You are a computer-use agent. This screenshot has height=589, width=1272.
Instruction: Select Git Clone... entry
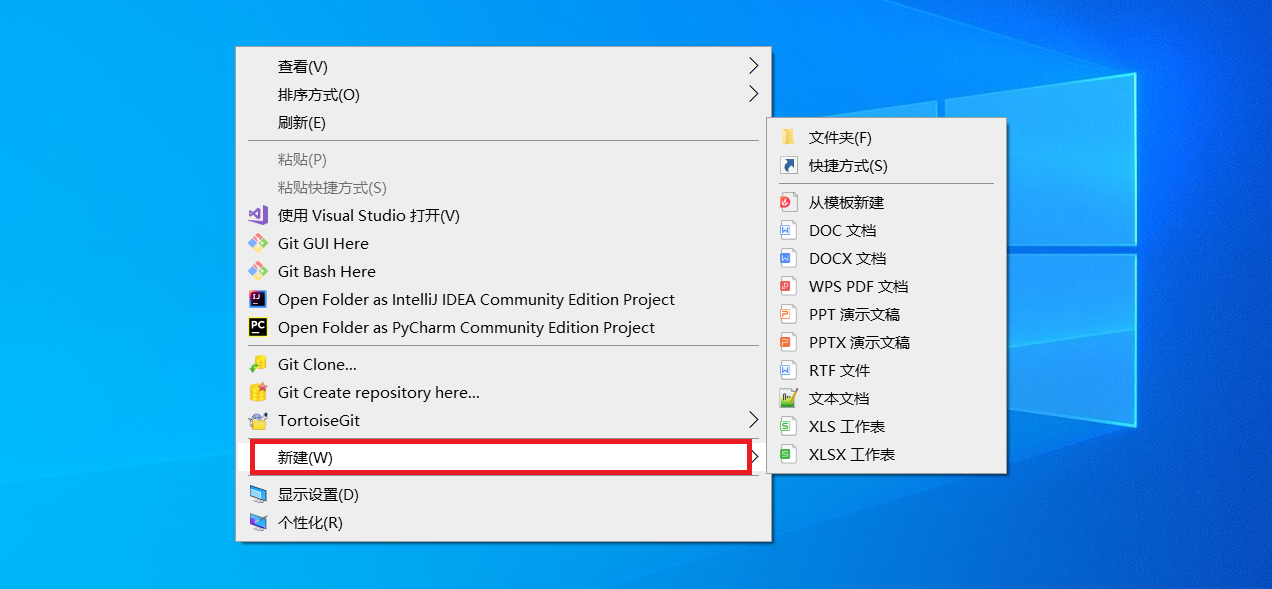coord(503,365)
